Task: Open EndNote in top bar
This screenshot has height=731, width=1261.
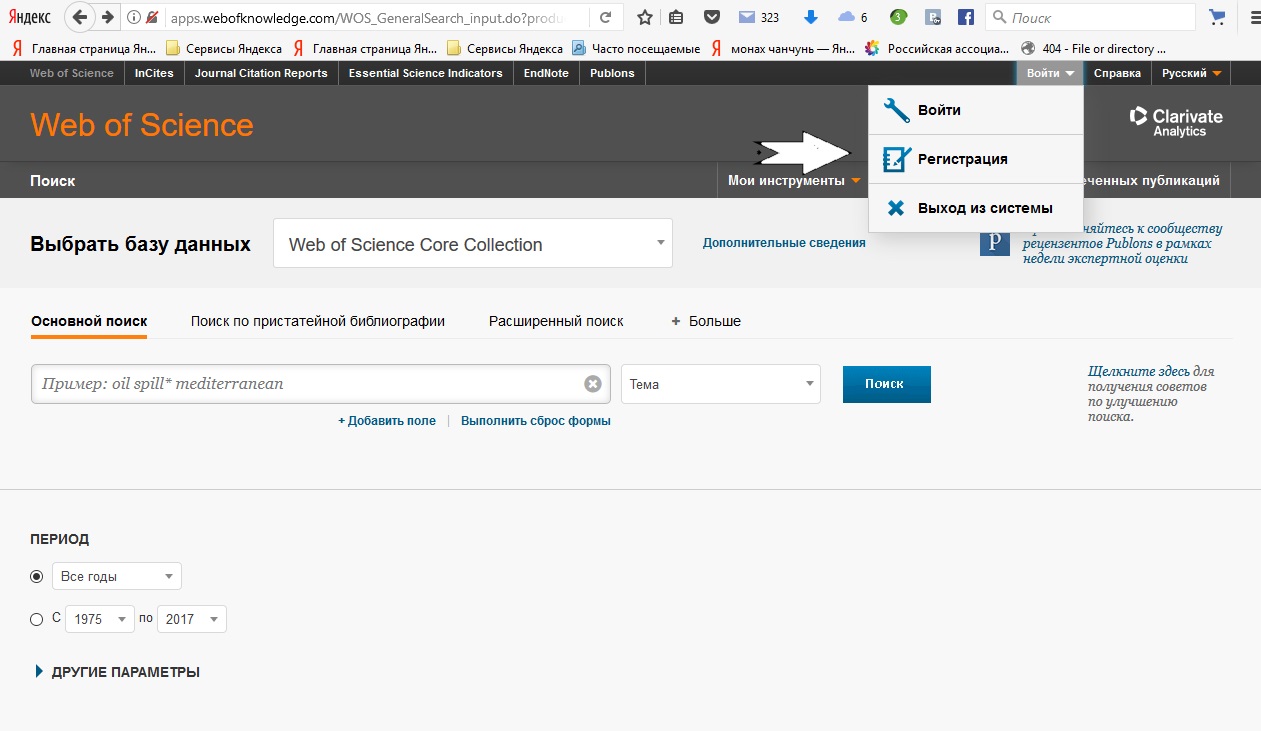Action: [x=546, y=73]
